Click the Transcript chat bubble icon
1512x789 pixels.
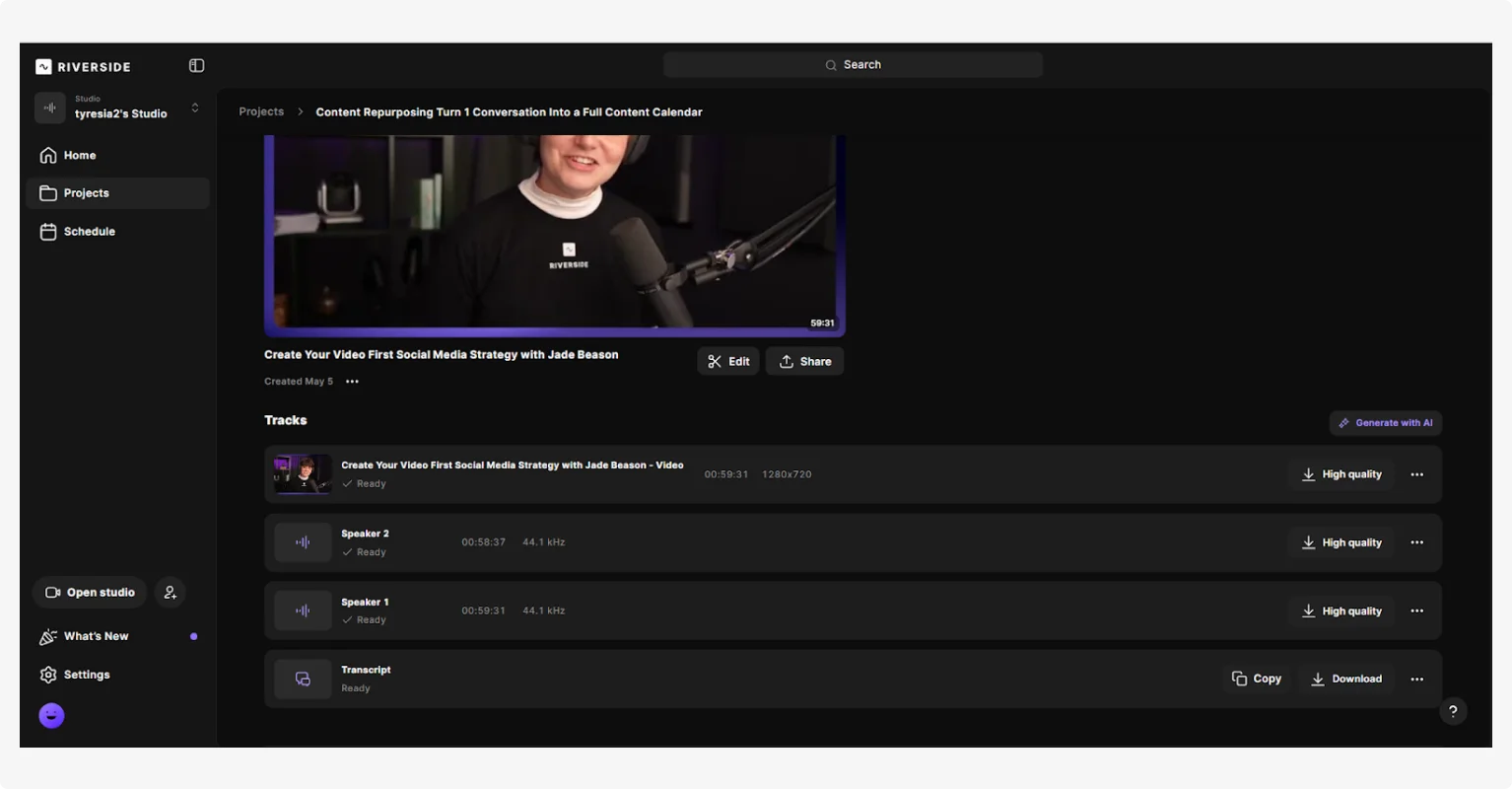[x=303, y=679]
